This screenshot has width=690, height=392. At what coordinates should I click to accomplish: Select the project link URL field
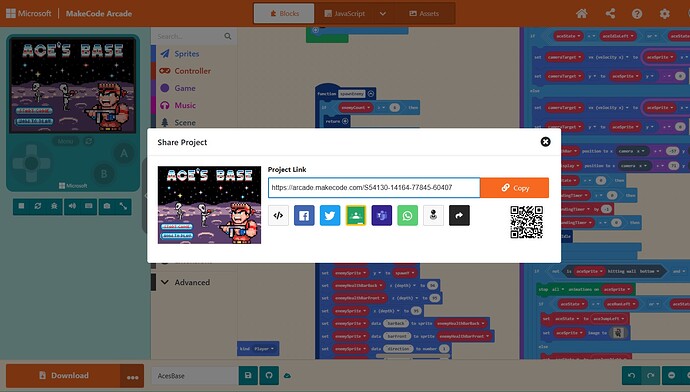pos(374,188)
